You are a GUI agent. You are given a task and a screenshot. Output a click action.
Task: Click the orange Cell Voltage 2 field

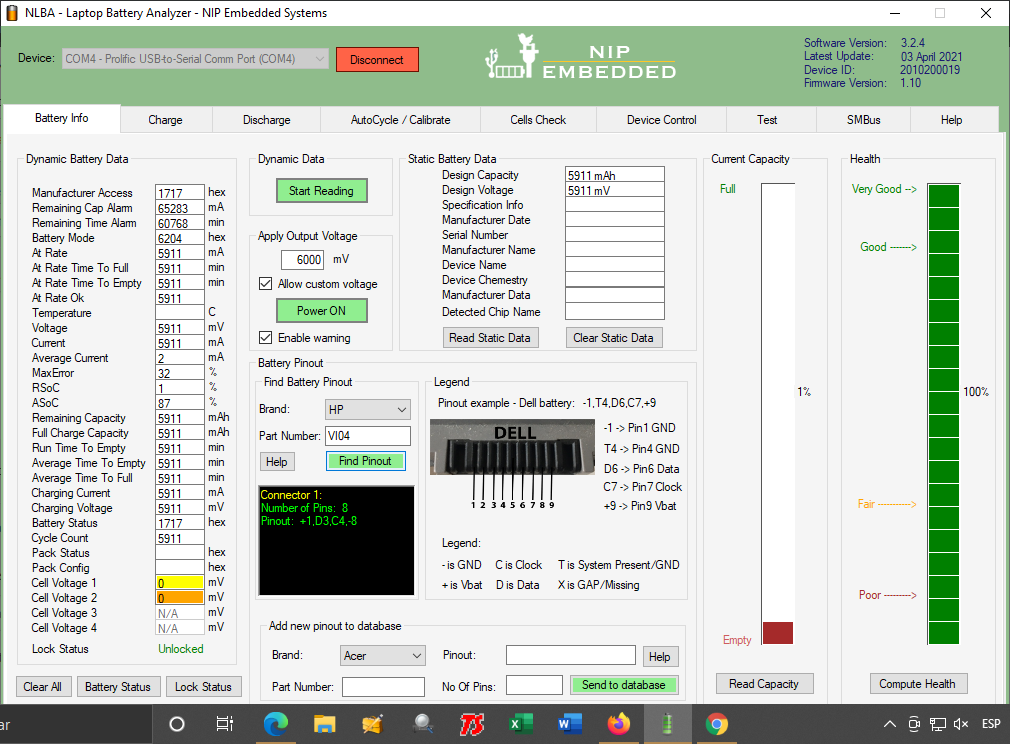click(180, 598)
